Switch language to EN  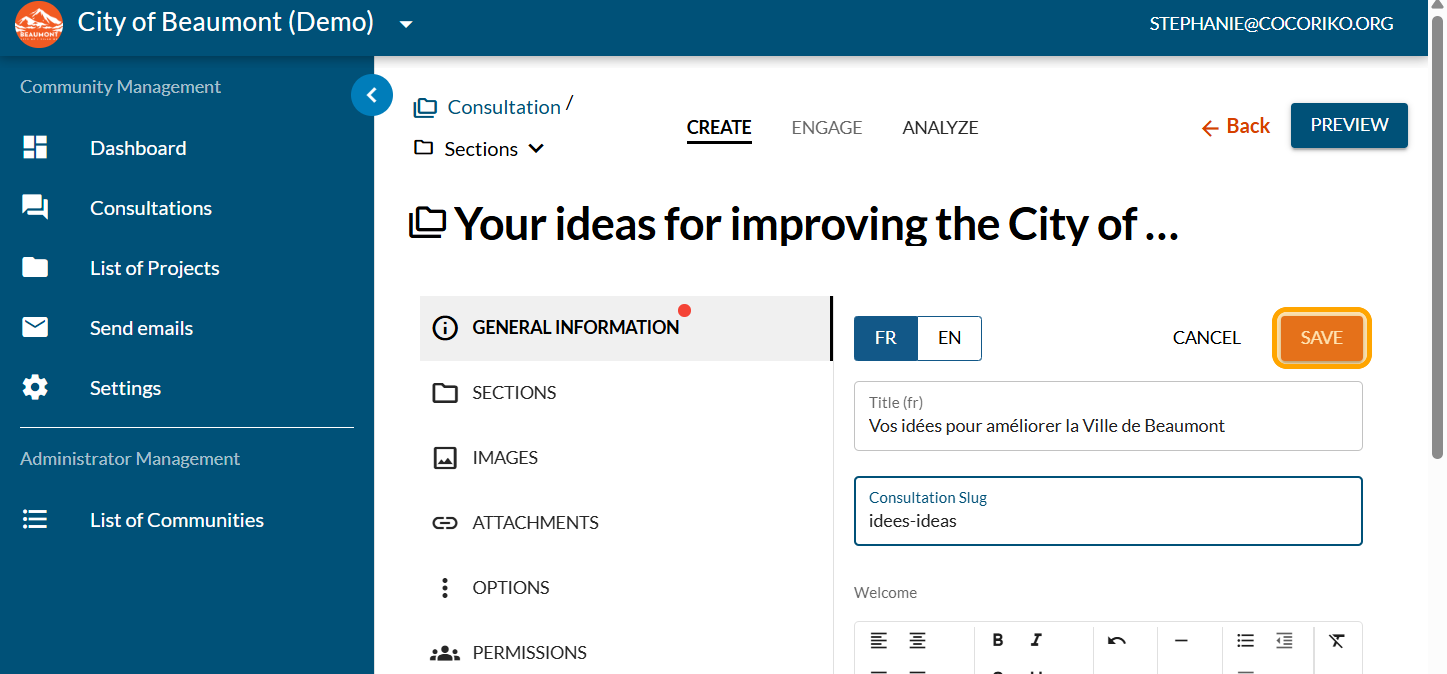pos(949,338)
